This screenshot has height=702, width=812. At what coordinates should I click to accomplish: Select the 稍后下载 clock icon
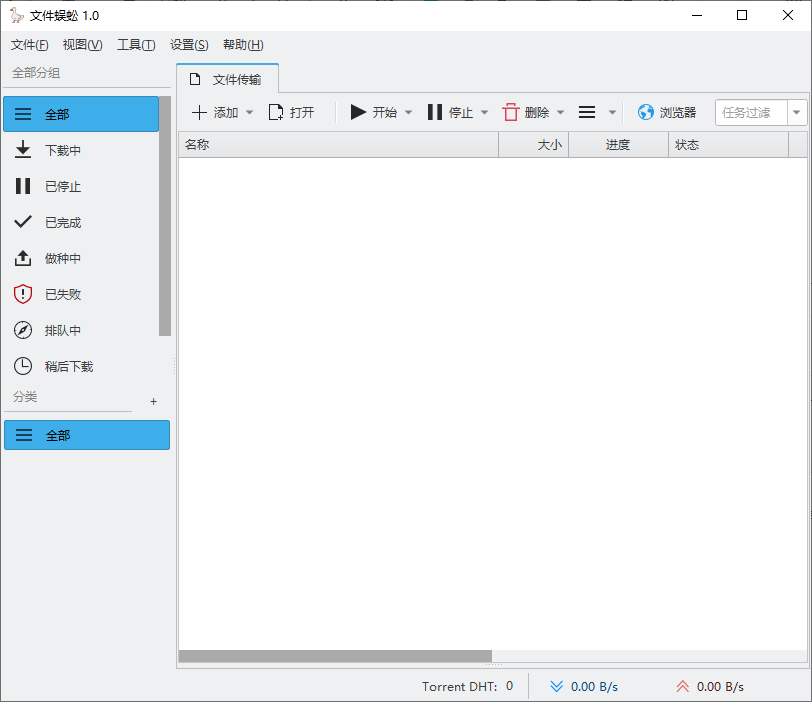pyautogui.click(x=22, y=366)
